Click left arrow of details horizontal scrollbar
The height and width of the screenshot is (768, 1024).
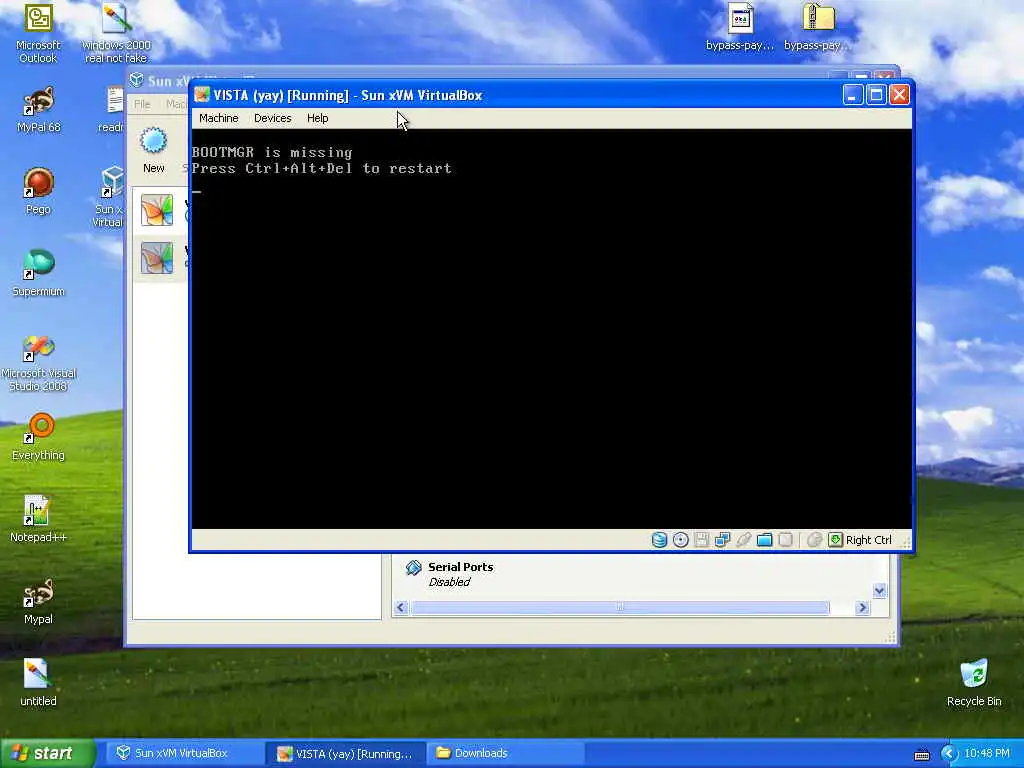(x=401, y=608)
